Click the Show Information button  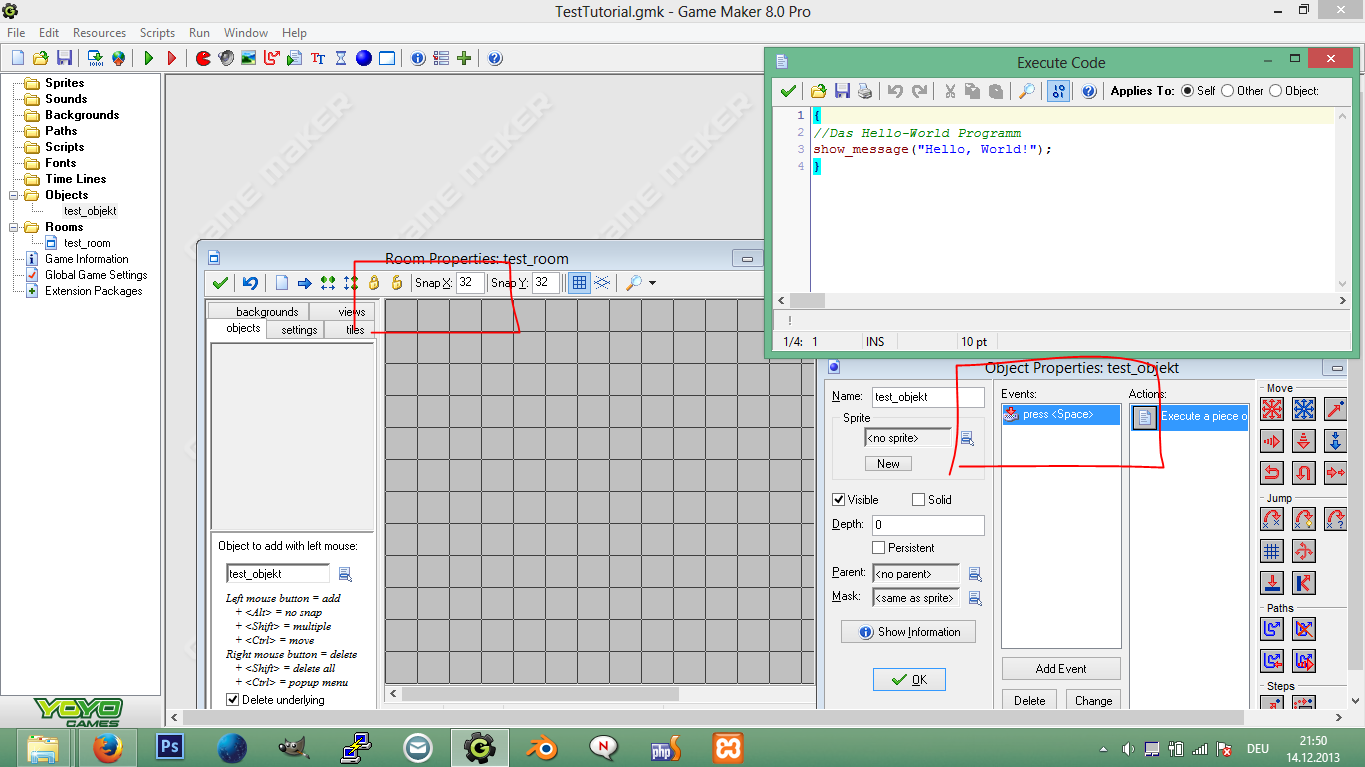coord(908,632)
